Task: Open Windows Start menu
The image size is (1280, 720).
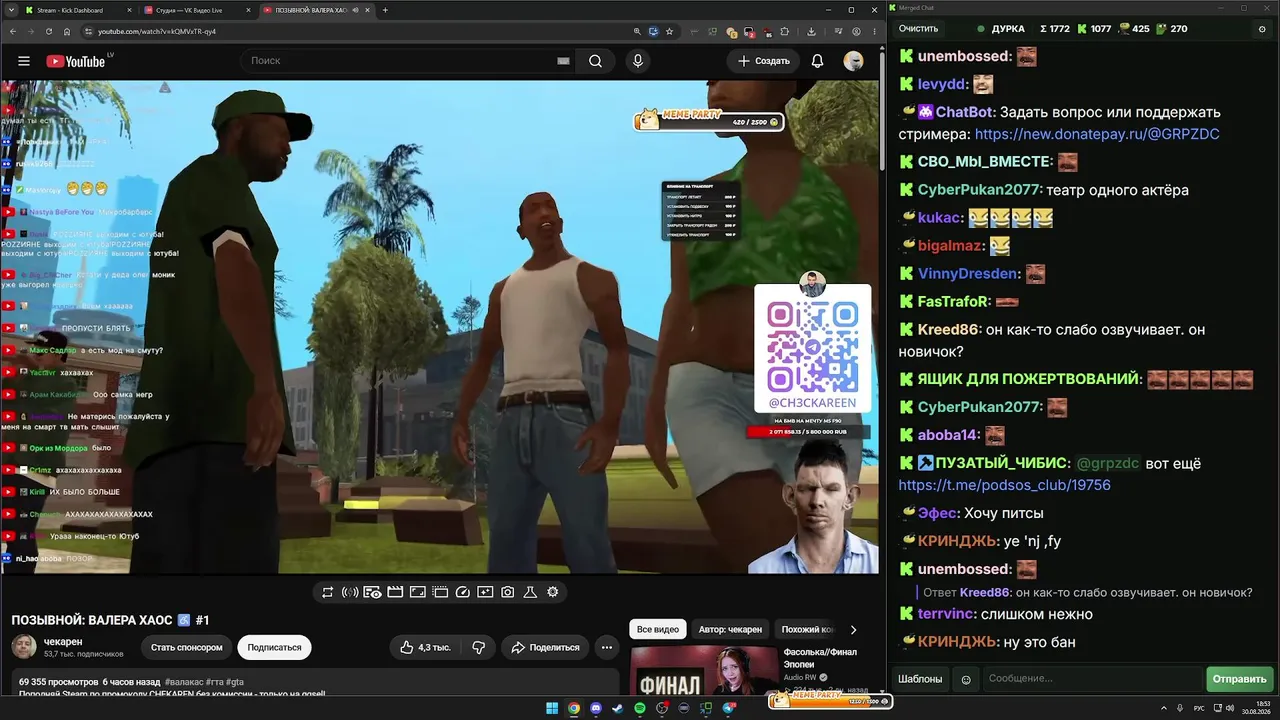Action: pos(551,708)
